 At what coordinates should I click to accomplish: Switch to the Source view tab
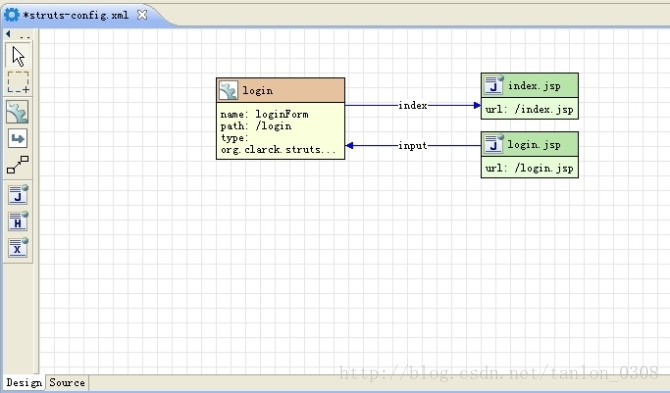[x=67, y=382]
